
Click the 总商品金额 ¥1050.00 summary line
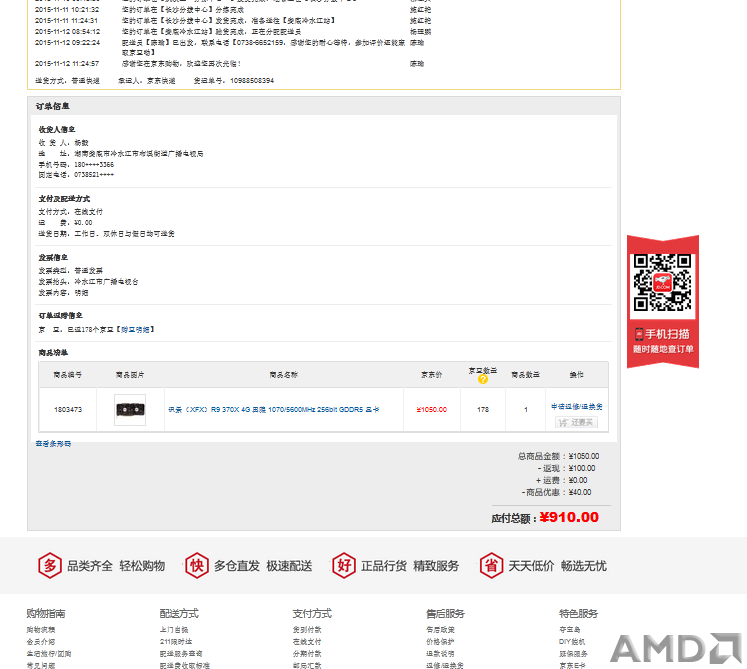coord(558,456)
